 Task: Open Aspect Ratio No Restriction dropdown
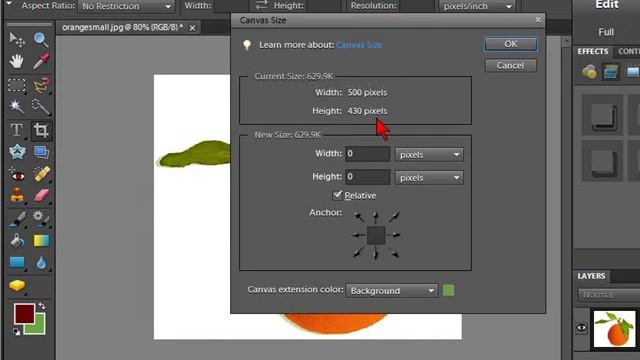[x=126, y=6]
